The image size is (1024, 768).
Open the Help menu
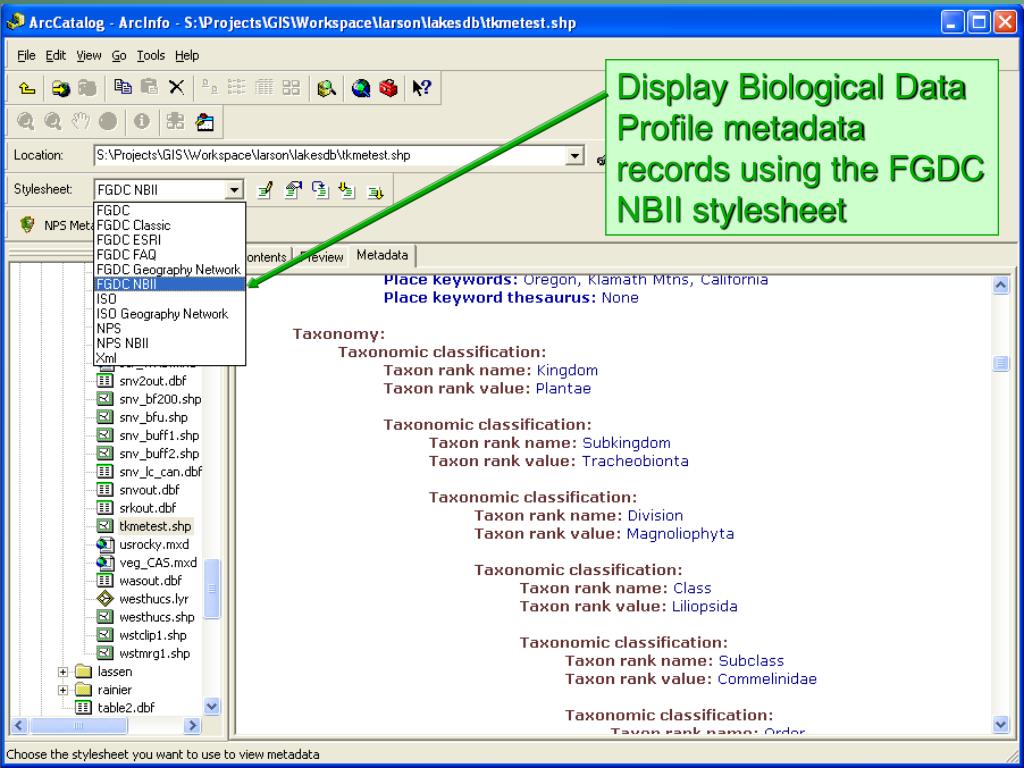pyautogui.click(x=187, y=56)
